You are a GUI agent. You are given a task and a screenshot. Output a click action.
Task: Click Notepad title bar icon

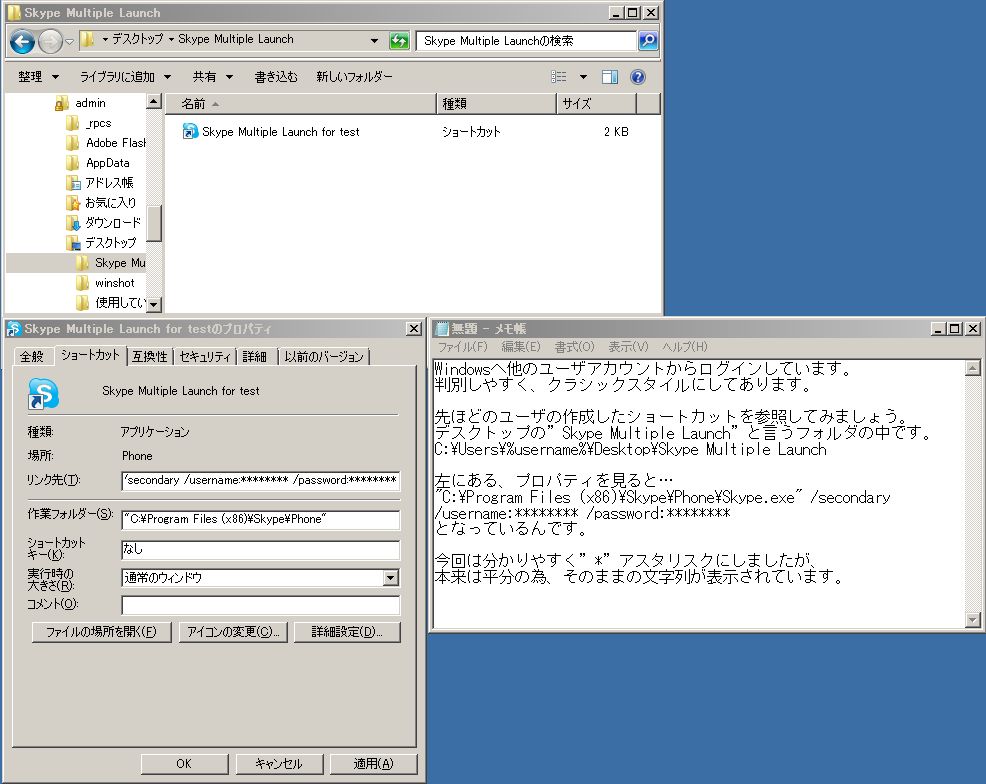443,328
